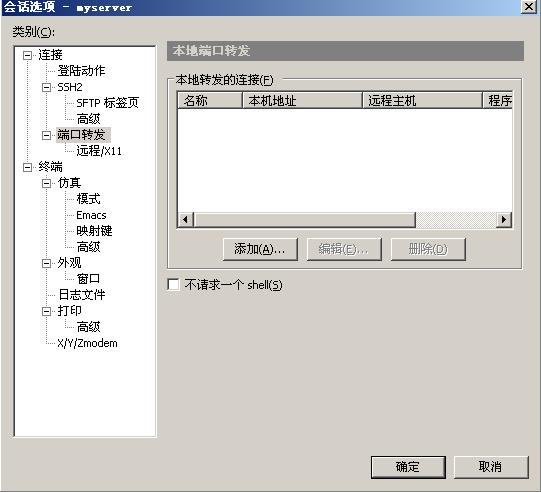Open the Emacs emulation options
This screenshot has height=492, width=541.
coord(91,215)
